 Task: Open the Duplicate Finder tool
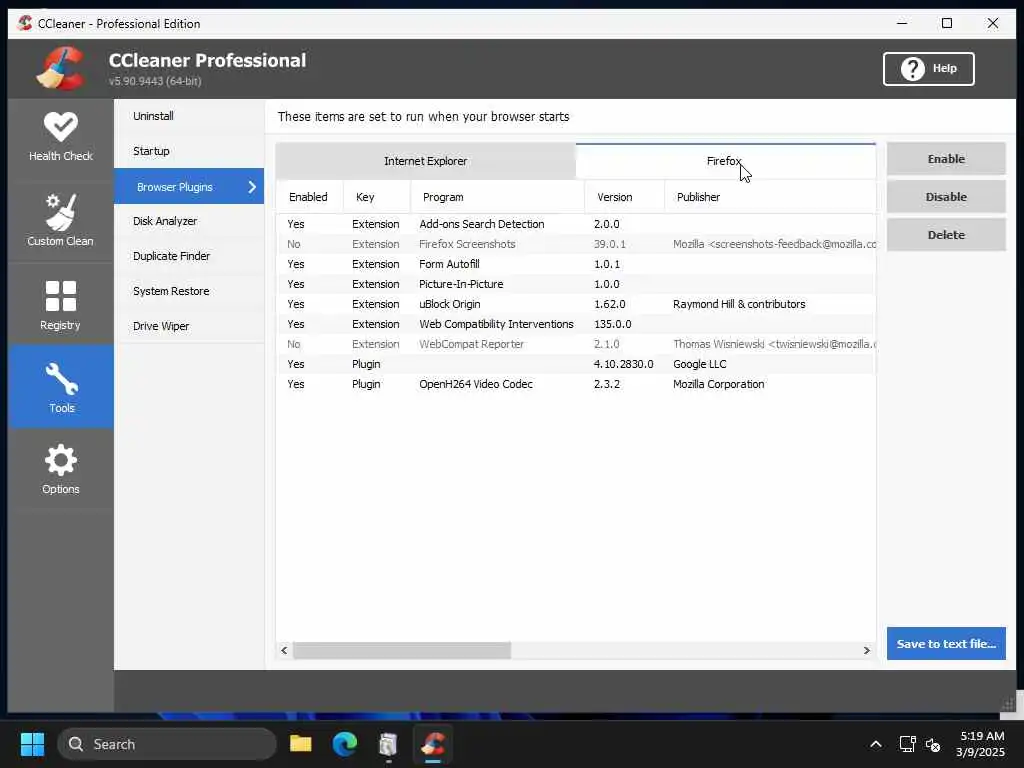click(189, 256)
